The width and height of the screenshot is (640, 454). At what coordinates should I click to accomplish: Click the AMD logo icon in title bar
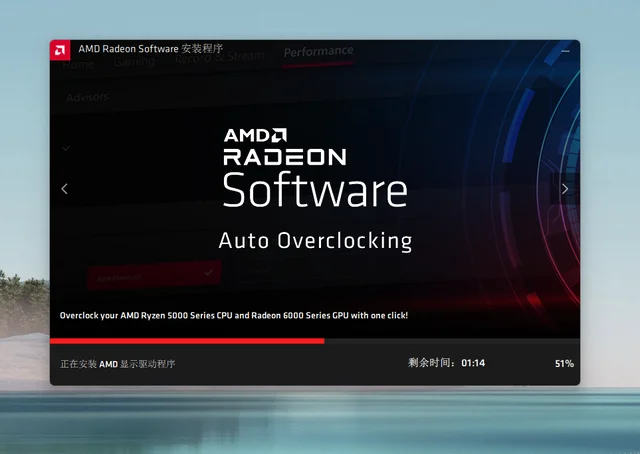60,50
